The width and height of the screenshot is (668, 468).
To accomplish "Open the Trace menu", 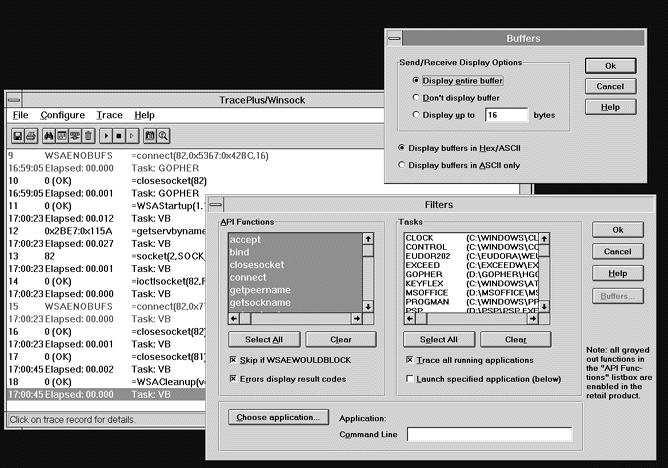I will point(109,115).
